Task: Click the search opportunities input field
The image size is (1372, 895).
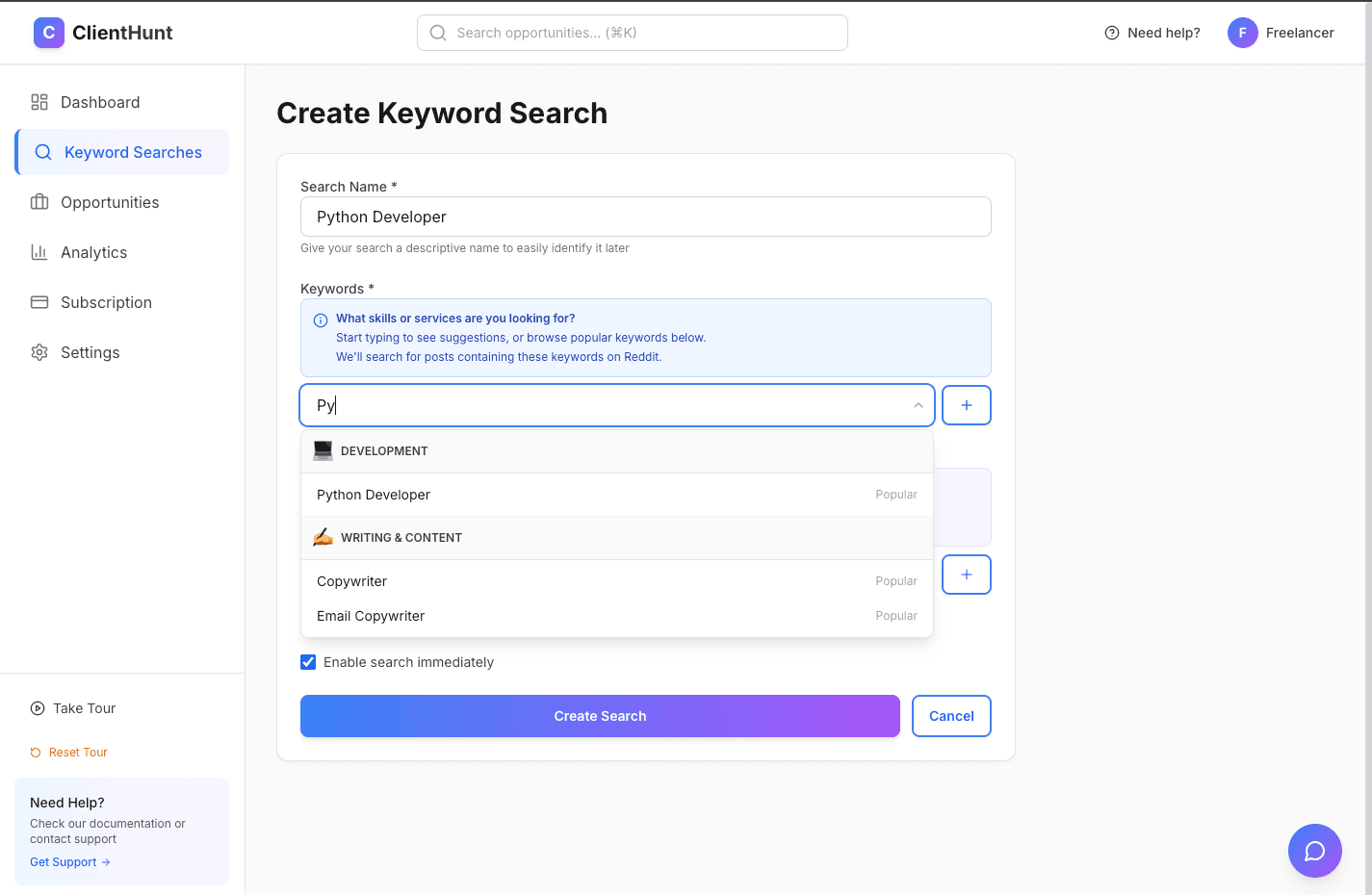Action: click(632, 32)
